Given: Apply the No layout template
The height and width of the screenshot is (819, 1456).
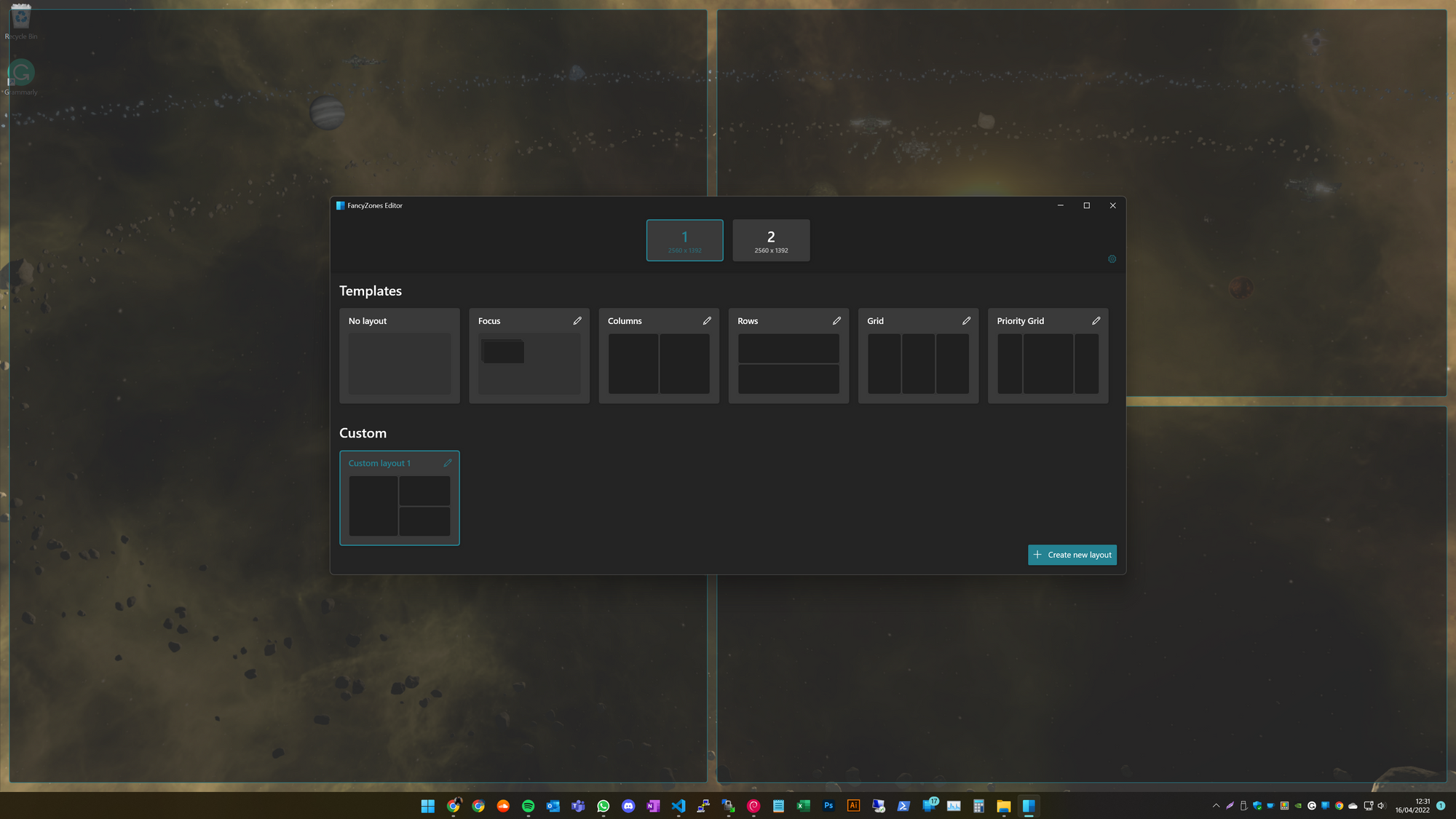Looking at the screenshot, I should click(399, 356).
